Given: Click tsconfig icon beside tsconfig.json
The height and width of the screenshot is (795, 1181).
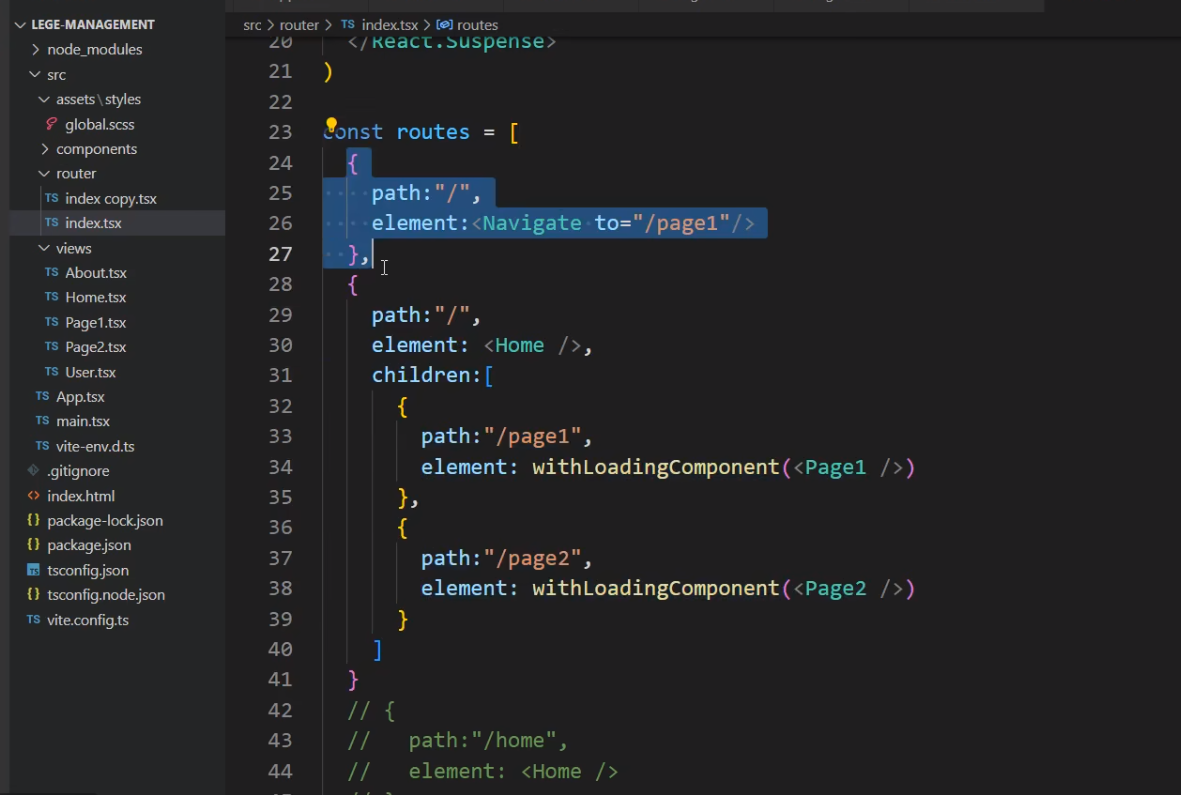Looking at the screenshot, I should click(33, 570).
